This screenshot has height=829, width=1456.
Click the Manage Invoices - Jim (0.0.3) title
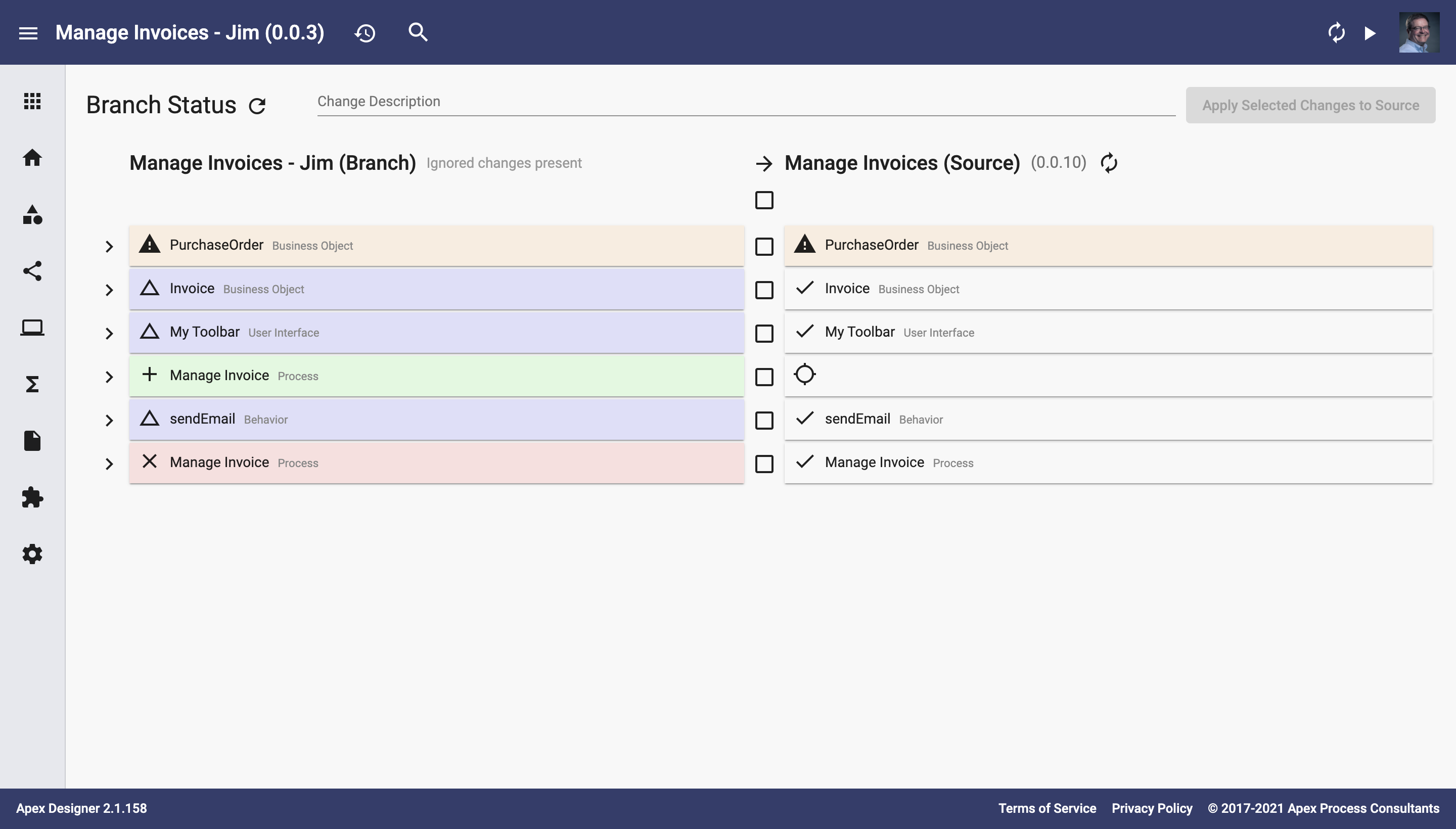tap(190, 32)
